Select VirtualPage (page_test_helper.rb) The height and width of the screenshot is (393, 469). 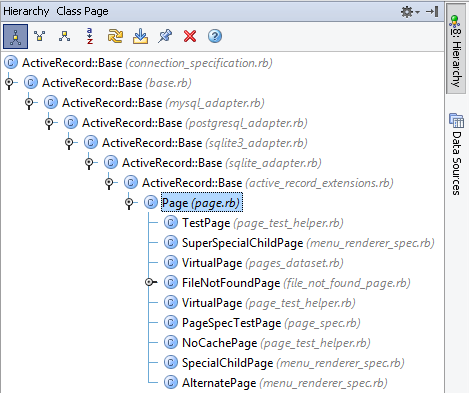[x=260, y=303]
